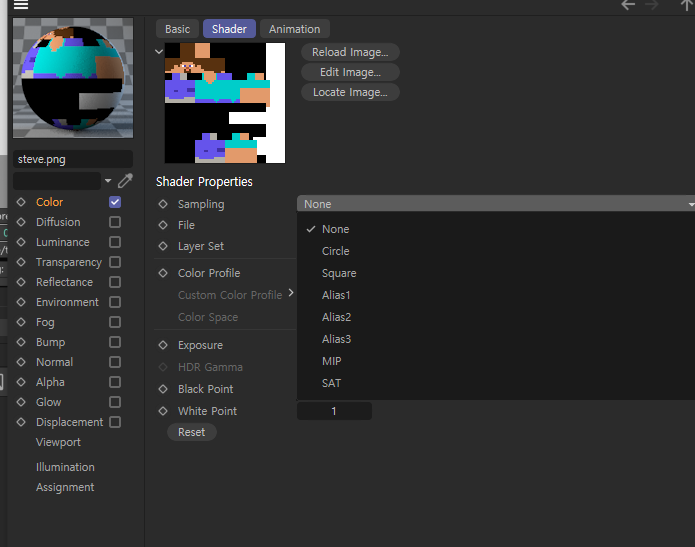Click keyframe diamond next to Glow
Viewport: 695px width, 547px height.
click(21, 402)
